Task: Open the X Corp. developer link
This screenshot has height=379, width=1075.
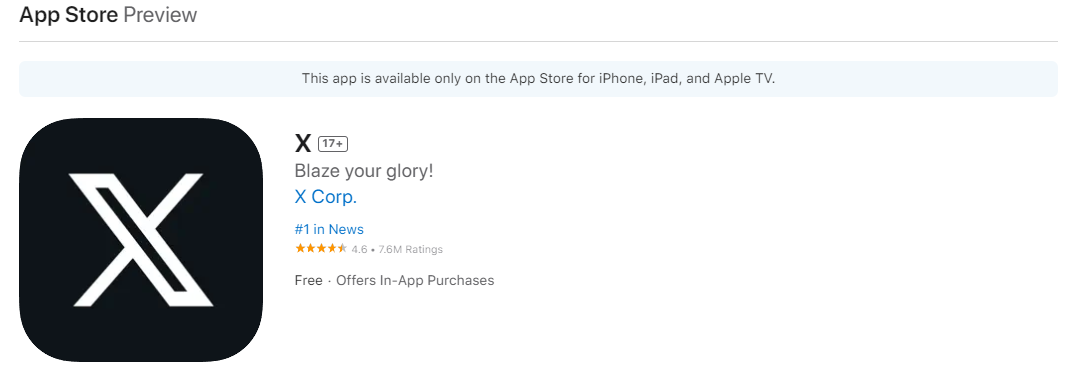Action: (x=326, y=197)
